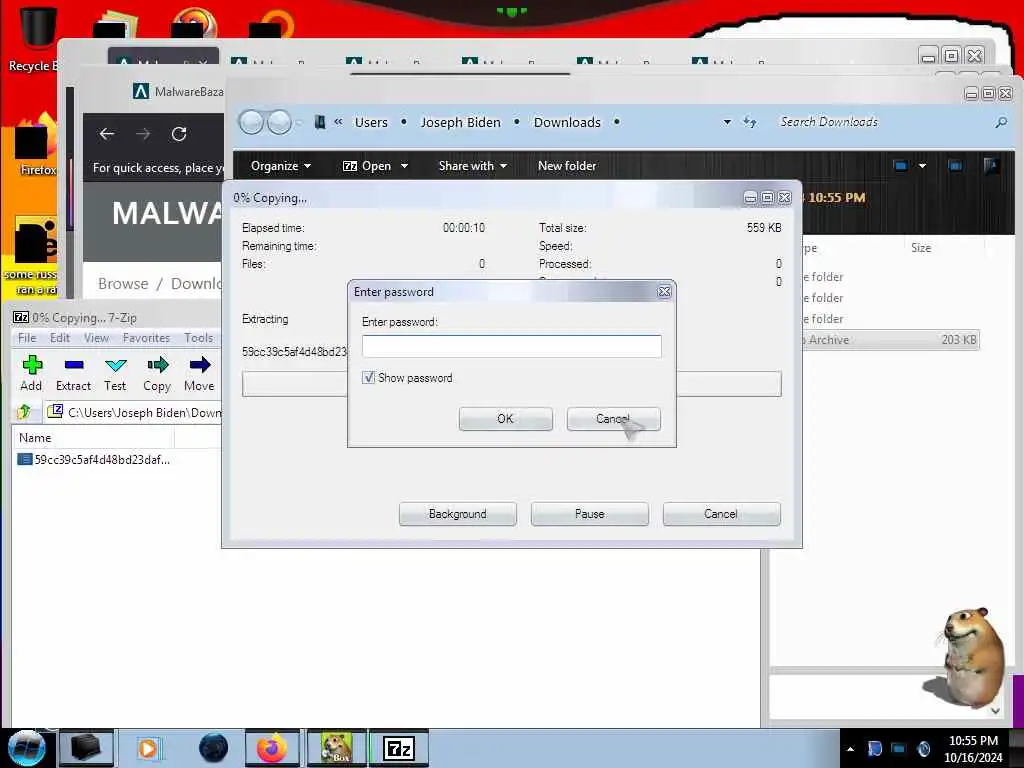1024x768 pixels.
Task: Click the media player taskbar icon
Action: tap(148, 748)
